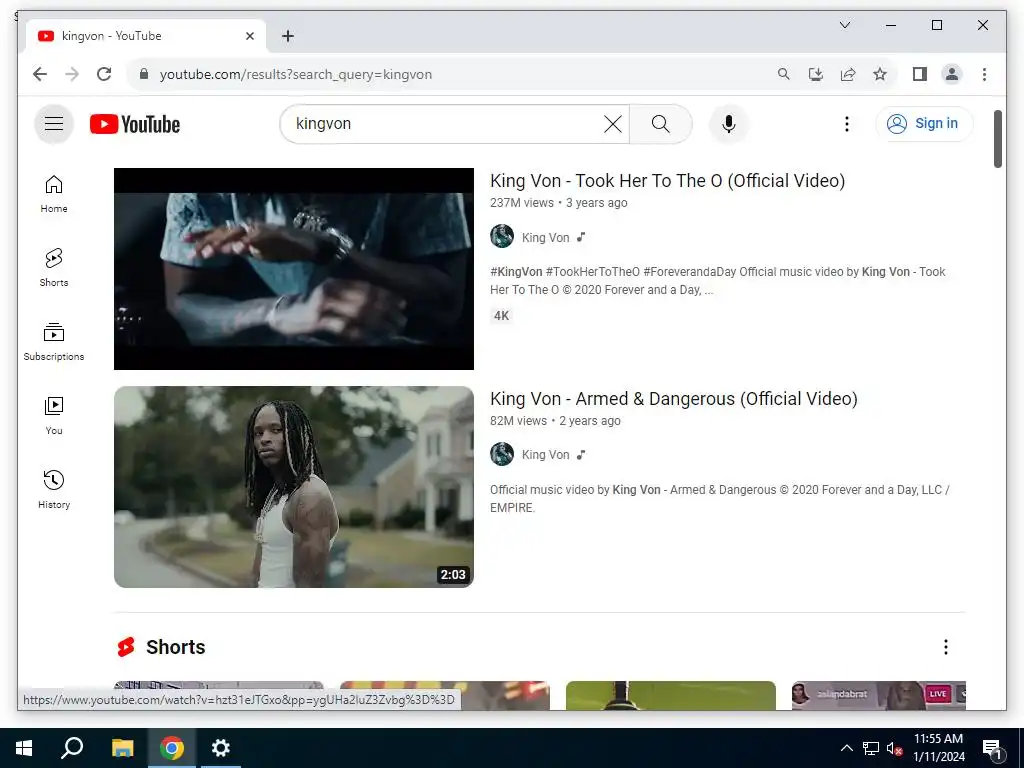Open Windows Start menu
The height and width of the screenshot is (768, 1024).
(x=24, y=748)
